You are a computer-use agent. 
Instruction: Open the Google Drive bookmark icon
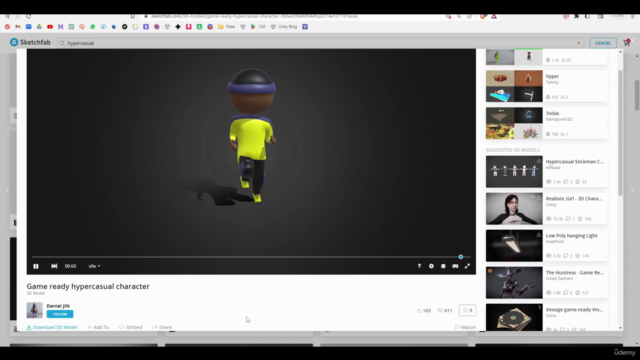39,27
